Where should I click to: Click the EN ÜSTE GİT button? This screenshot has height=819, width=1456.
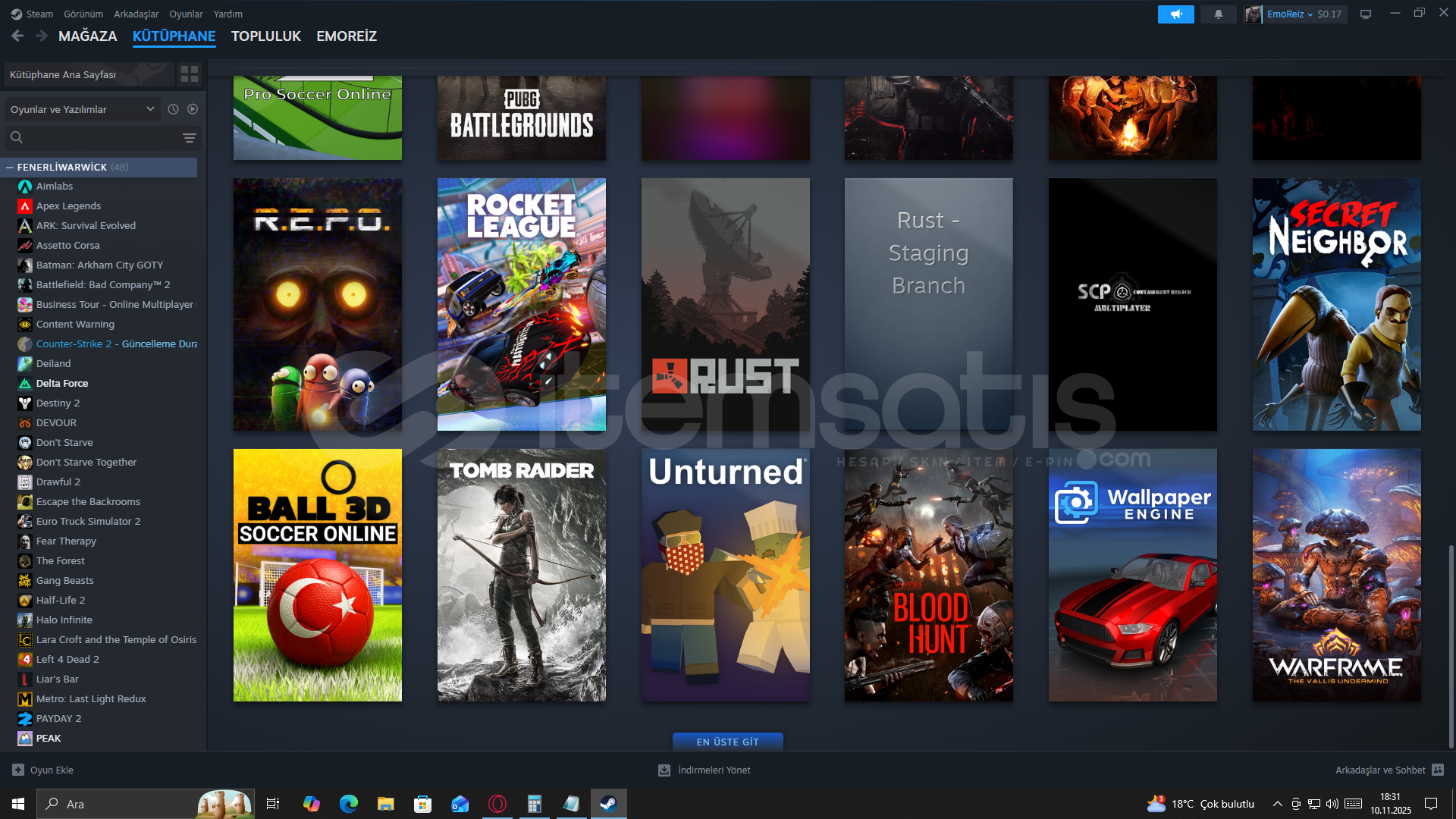(727, 742)
